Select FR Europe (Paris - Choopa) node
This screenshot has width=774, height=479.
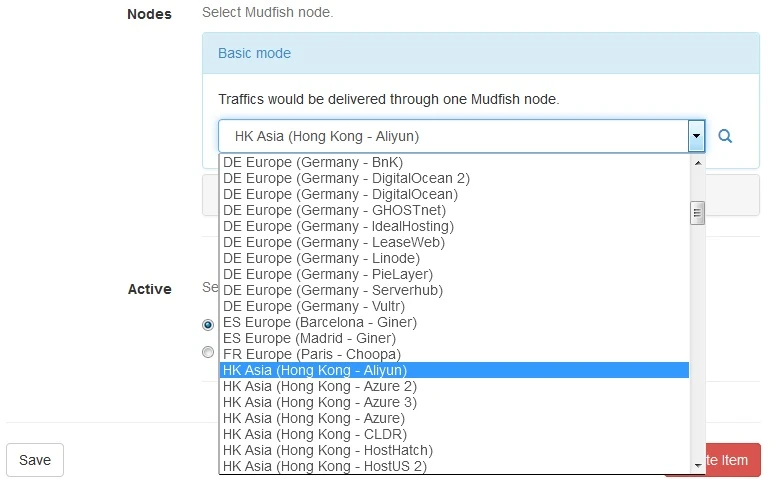coord(311,354)
